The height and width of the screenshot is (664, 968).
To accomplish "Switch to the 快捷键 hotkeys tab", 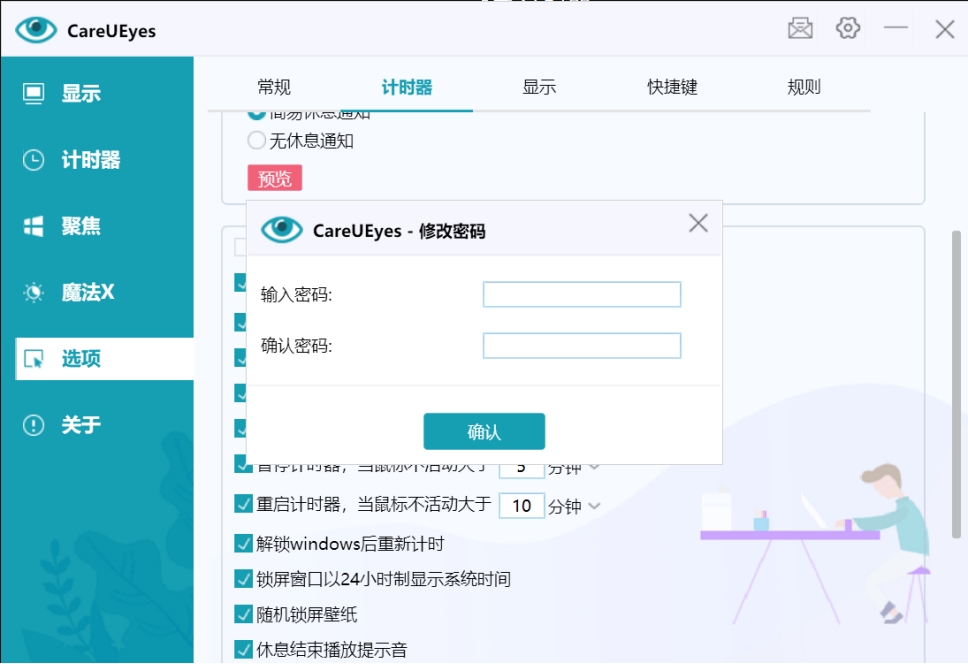I will (x=672, y=87).
